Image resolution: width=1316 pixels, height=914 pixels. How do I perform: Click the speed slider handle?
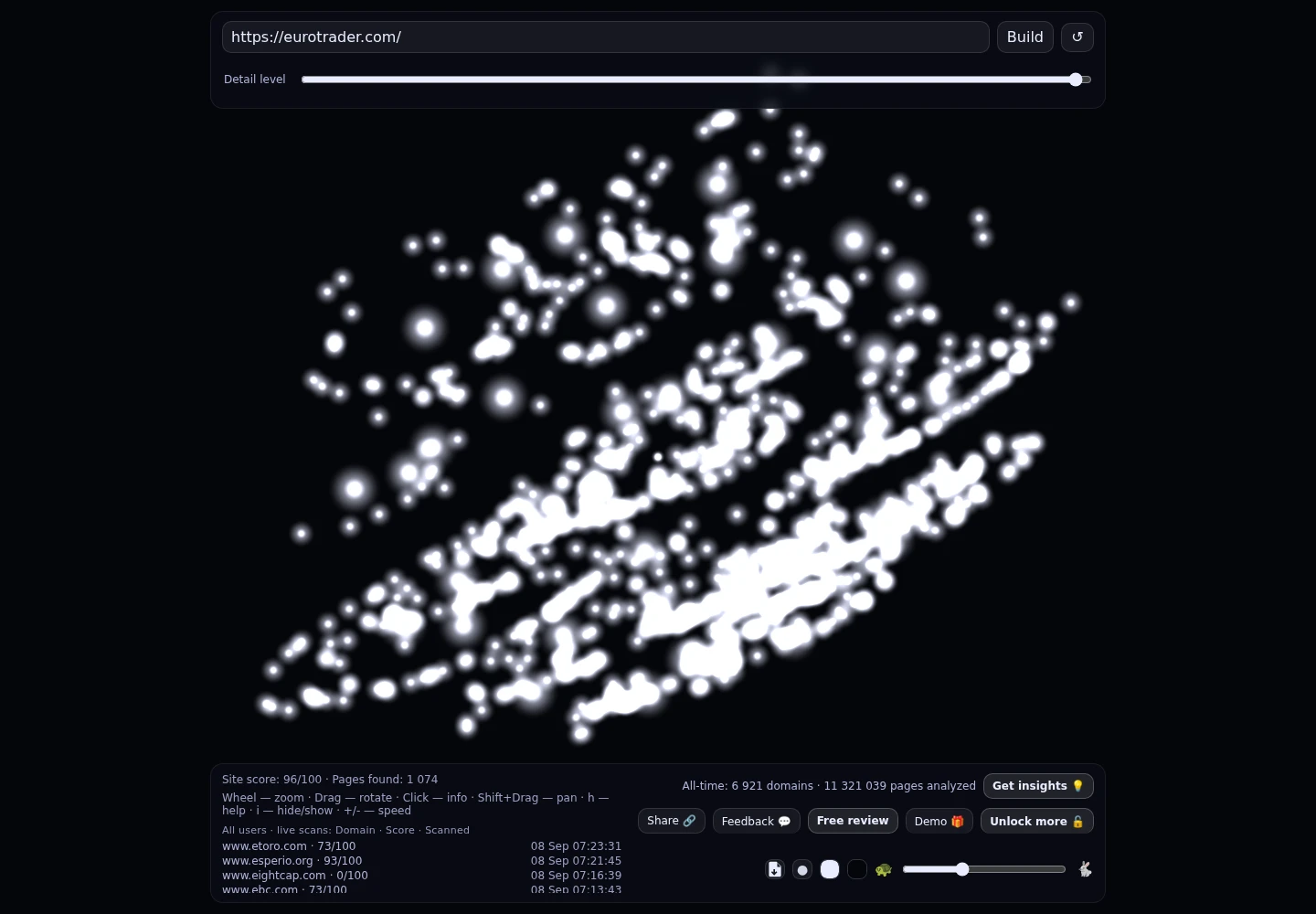click(x=962, y=869)
